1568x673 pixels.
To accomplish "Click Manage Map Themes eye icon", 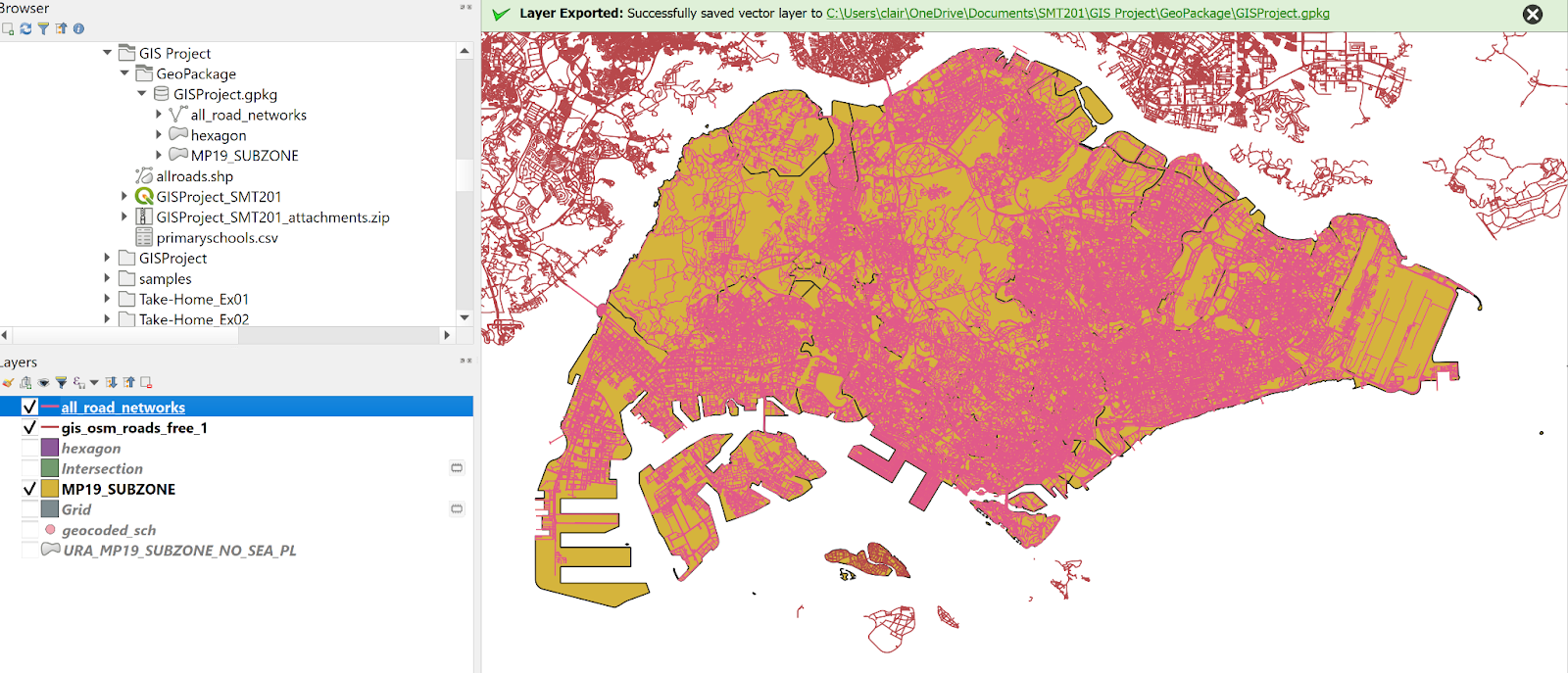I will 43,383.
